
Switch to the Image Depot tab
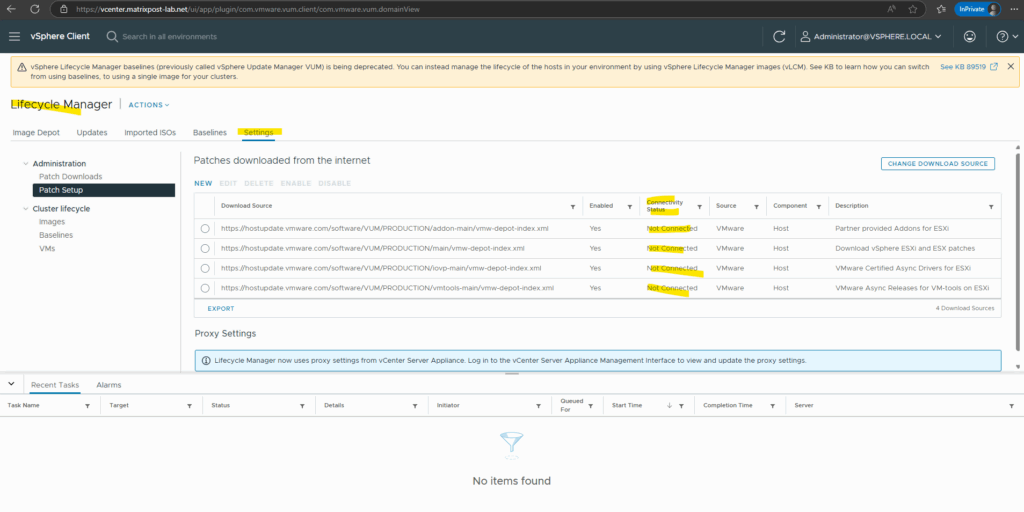click(x=36, y=132)
